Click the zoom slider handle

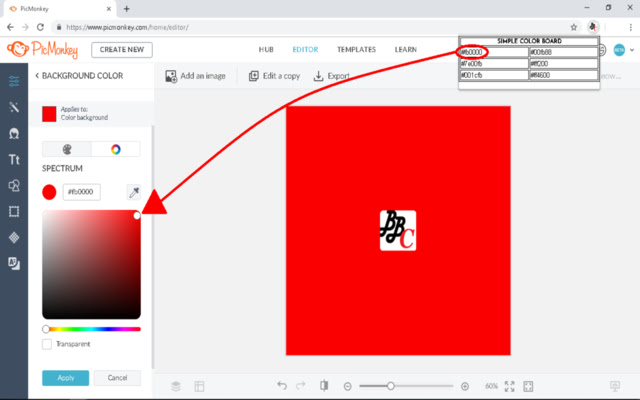click(391, 386)
